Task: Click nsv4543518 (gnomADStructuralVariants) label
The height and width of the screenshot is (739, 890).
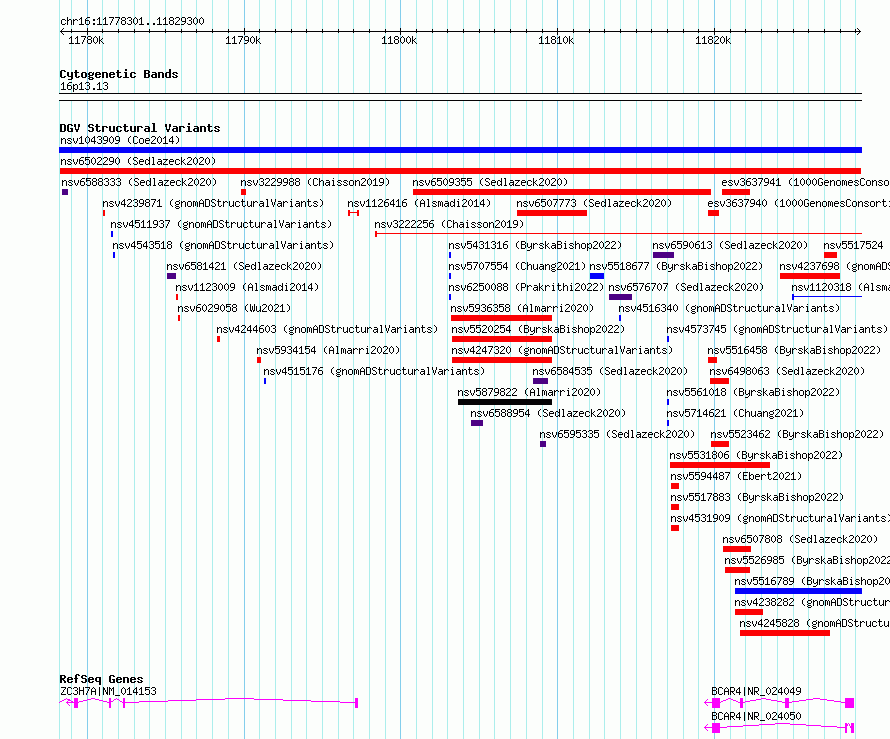Action: tap(223, 245)
